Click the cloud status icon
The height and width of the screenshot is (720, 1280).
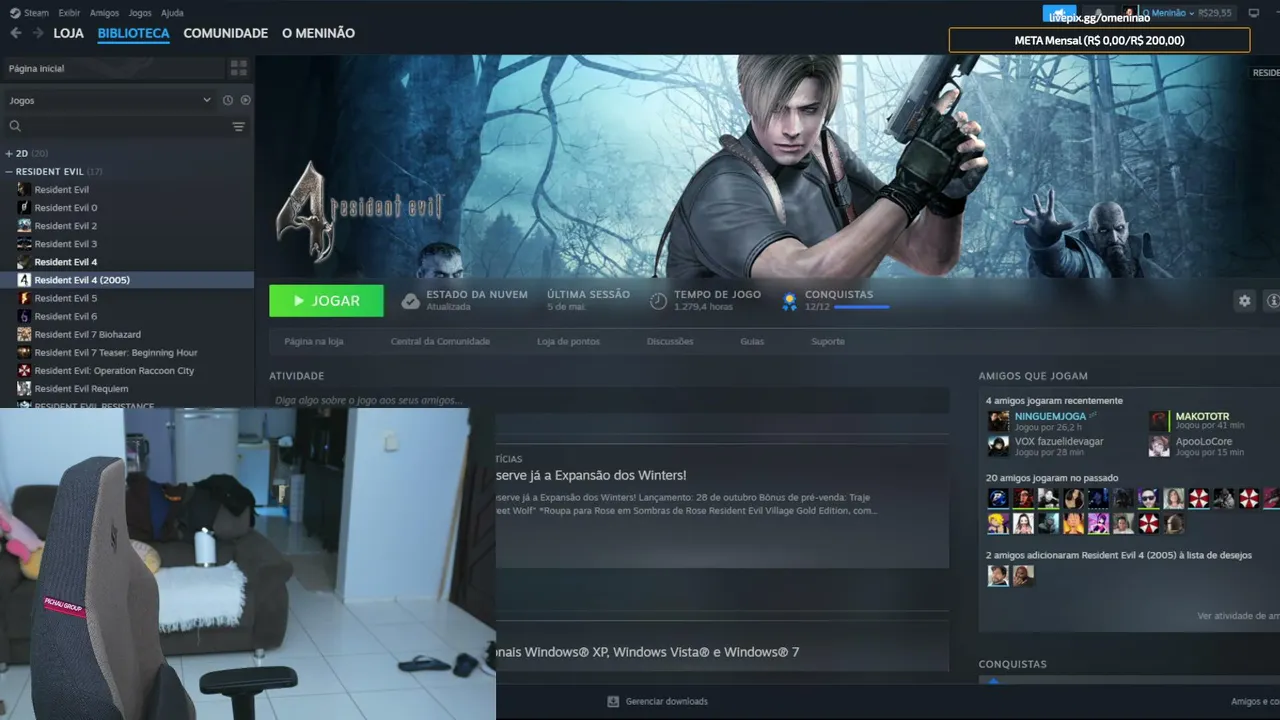pyautogui.click(x=410, y=300)
